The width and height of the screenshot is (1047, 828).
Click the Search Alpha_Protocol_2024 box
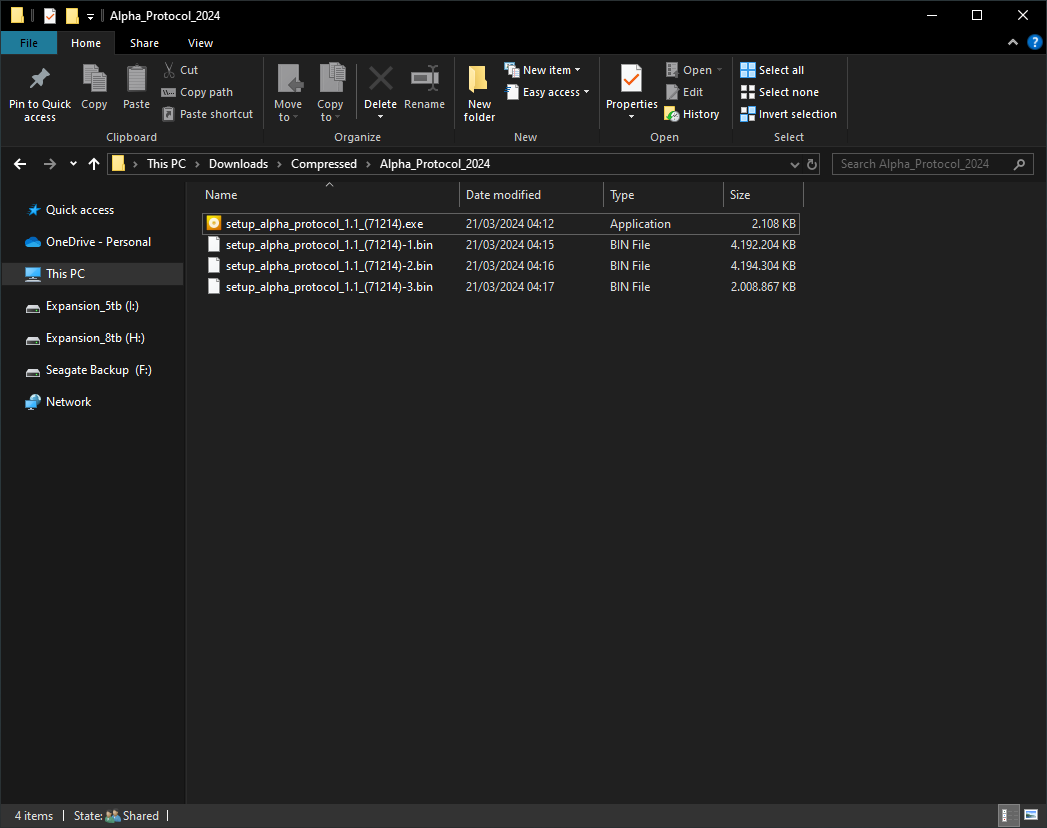tap(932, 164)
